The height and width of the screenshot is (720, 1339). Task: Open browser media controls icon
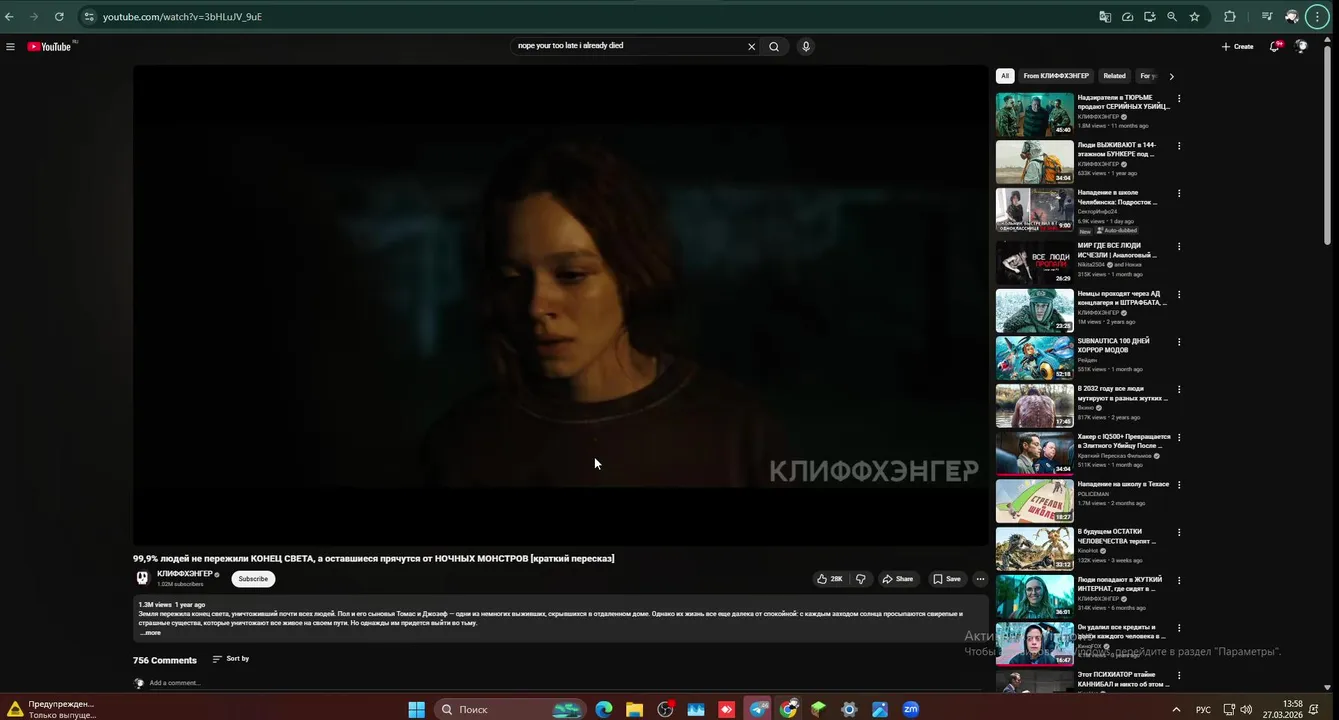(x=1267, y=16)
